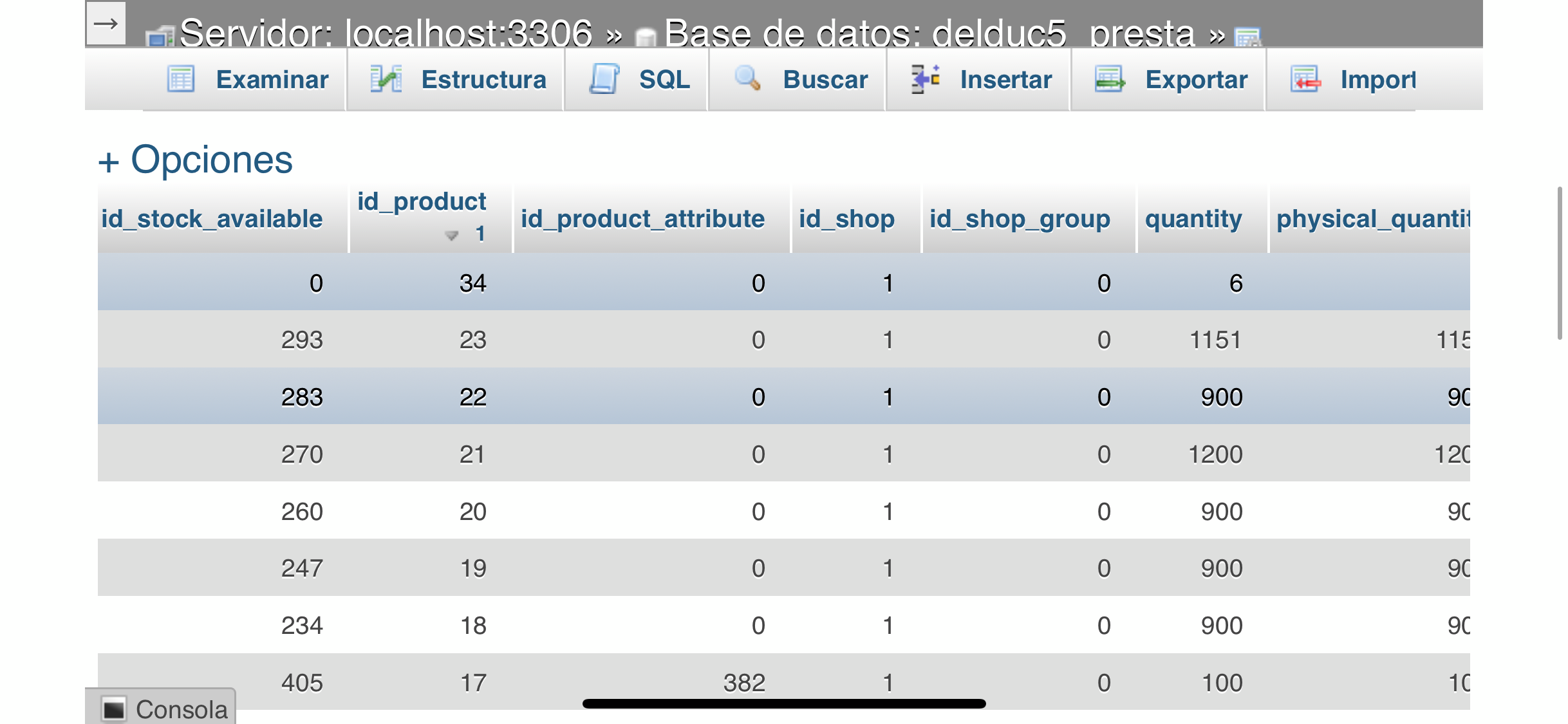Expand the + Opciones section
The height and width of the screenshot is (724, 1568).
pos(196,160)
